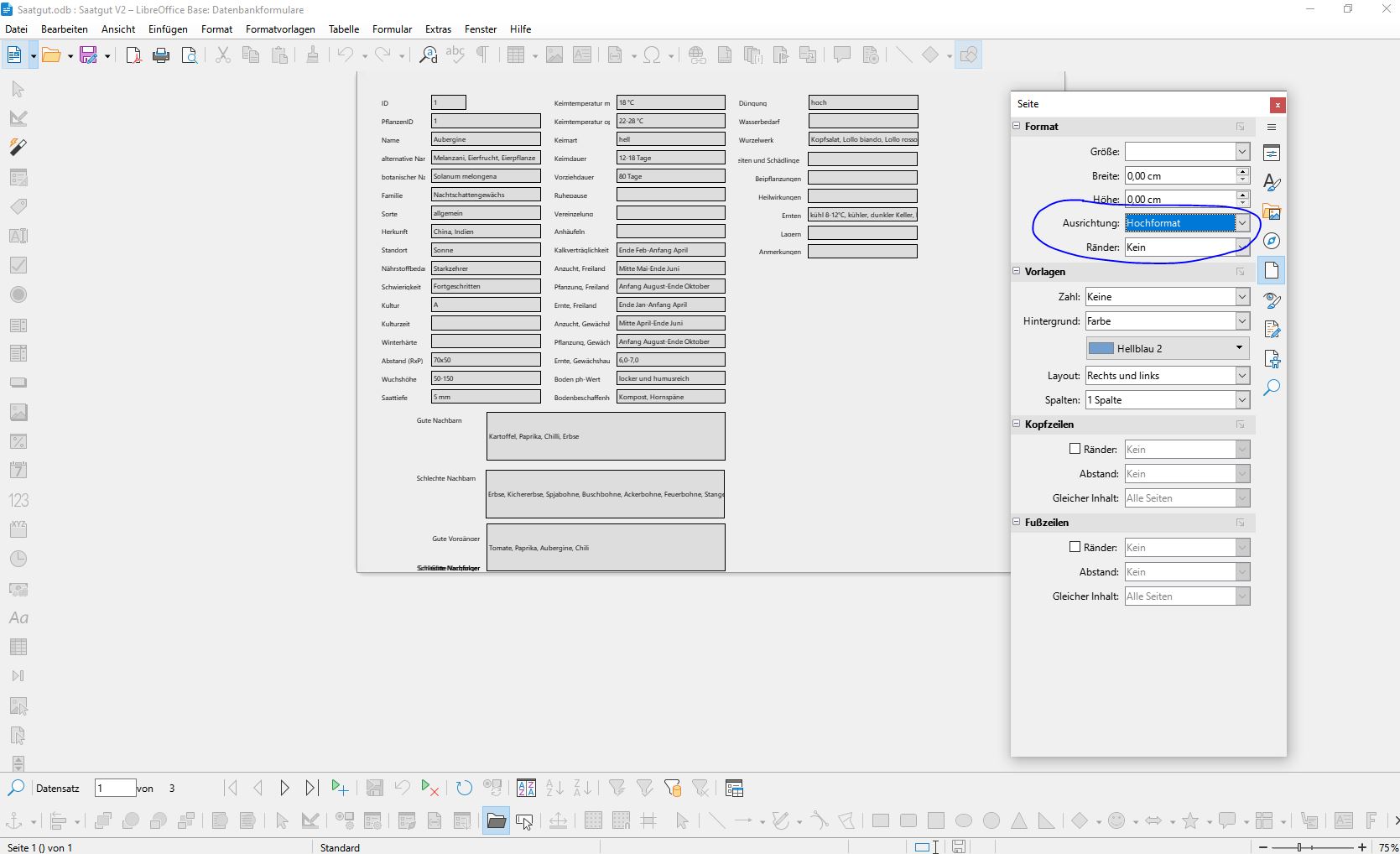Click the Print icon in toolbar

click(x=161, y=55)
